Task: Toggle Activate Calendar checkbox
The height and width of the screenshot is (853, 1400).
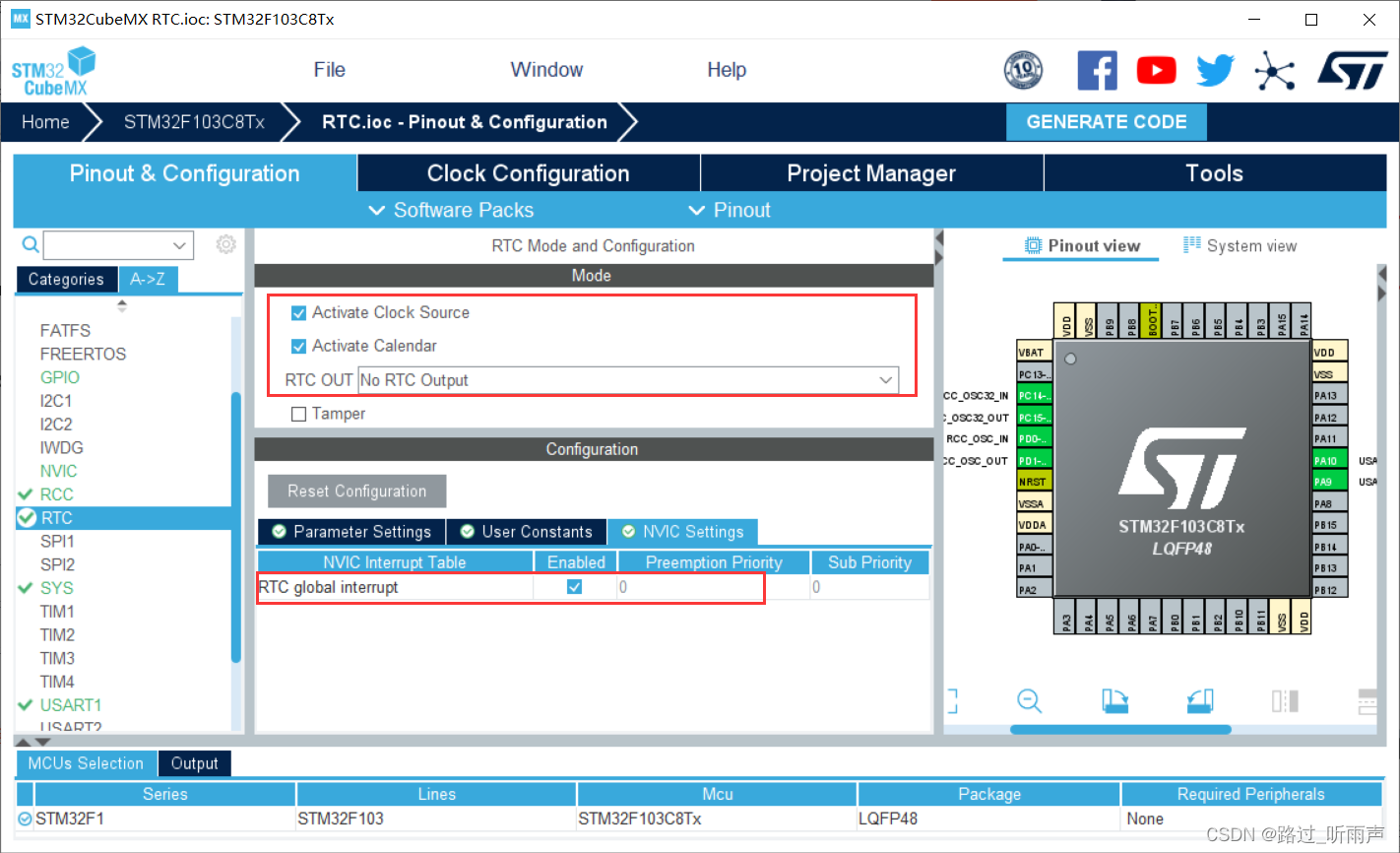Action: (x=298, y=347)
